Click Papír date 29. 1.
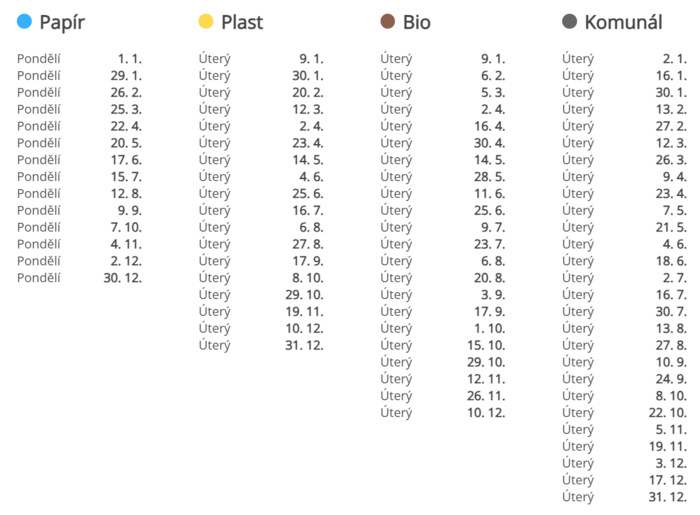The image size is (700, 515). (x=126, y=76)
